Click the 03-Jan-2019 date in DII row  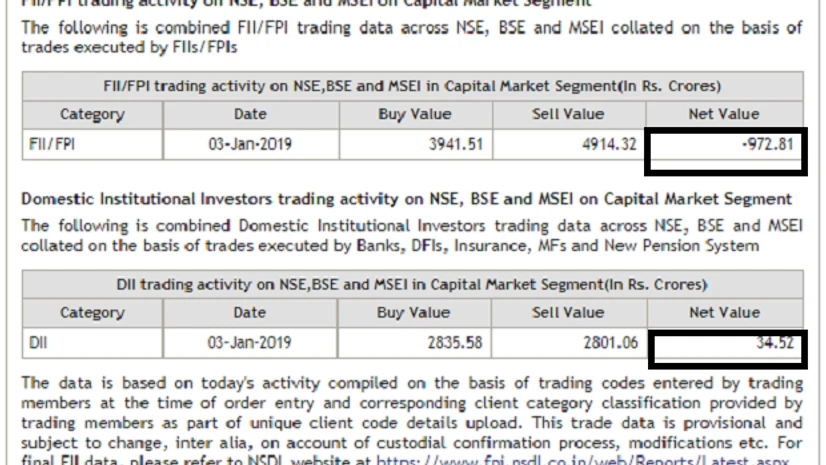249,343
